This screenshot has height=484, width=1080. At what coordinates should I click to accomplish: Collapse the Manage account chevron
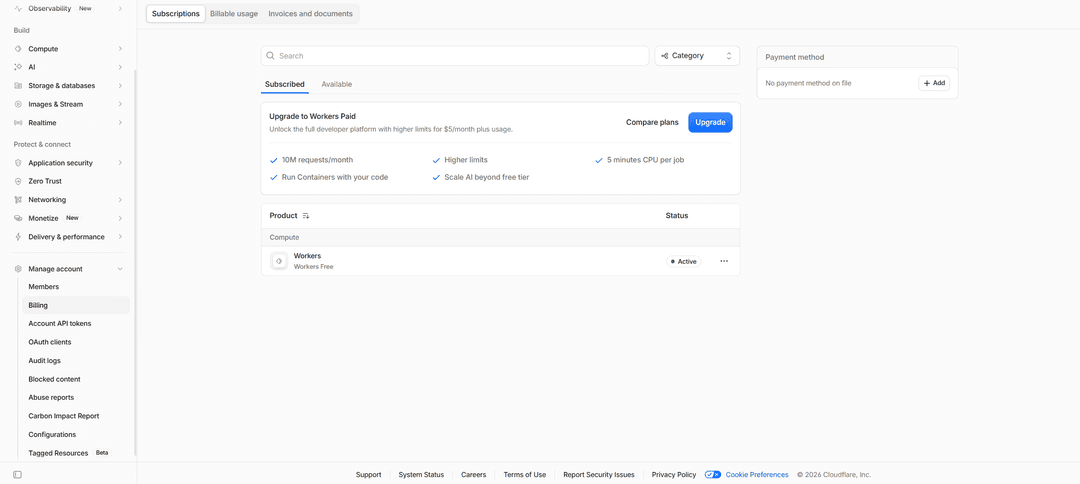[x=120, y=269]
